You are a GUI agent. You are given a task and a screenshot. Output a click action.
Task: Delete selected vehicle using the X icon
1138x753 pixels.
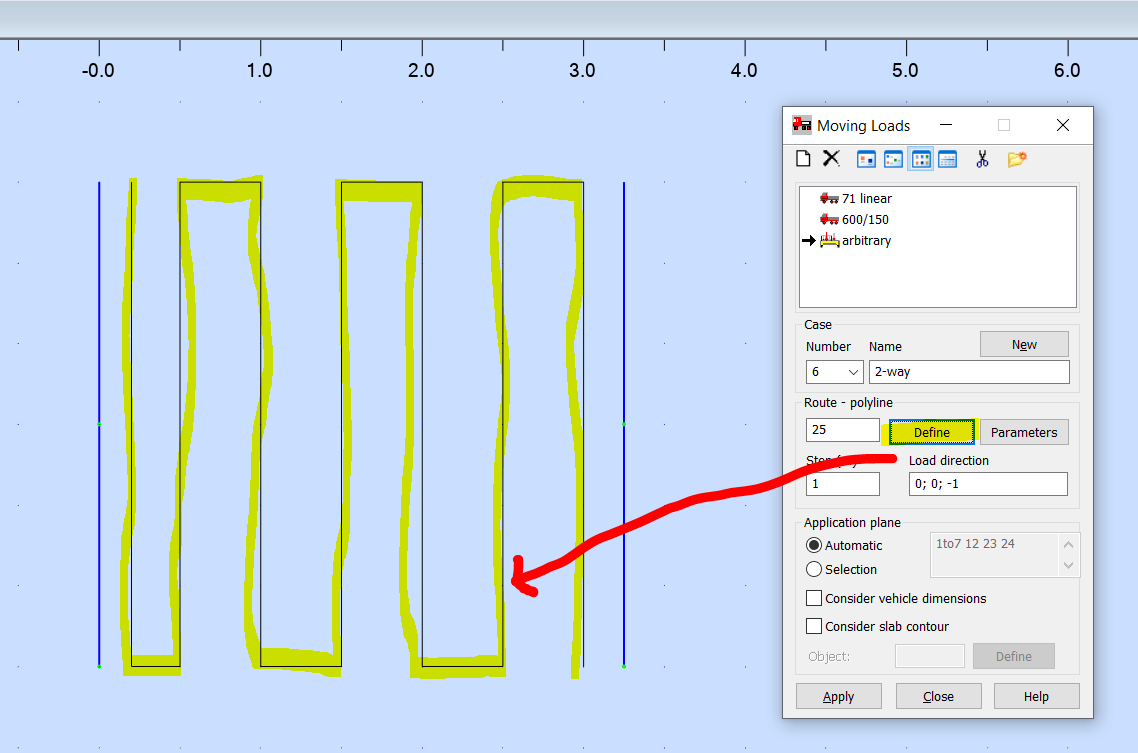coord(831,158)
